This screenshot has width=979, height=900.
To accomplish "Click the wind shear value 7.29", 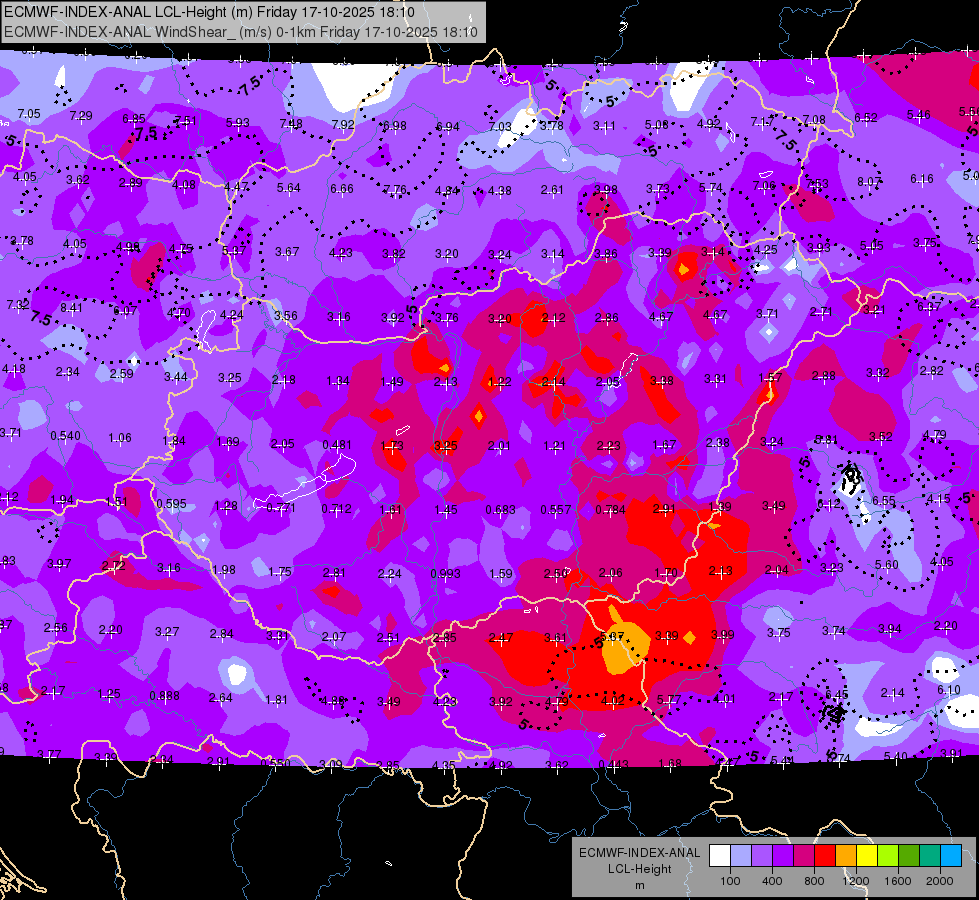I will [x=81, y=116].
